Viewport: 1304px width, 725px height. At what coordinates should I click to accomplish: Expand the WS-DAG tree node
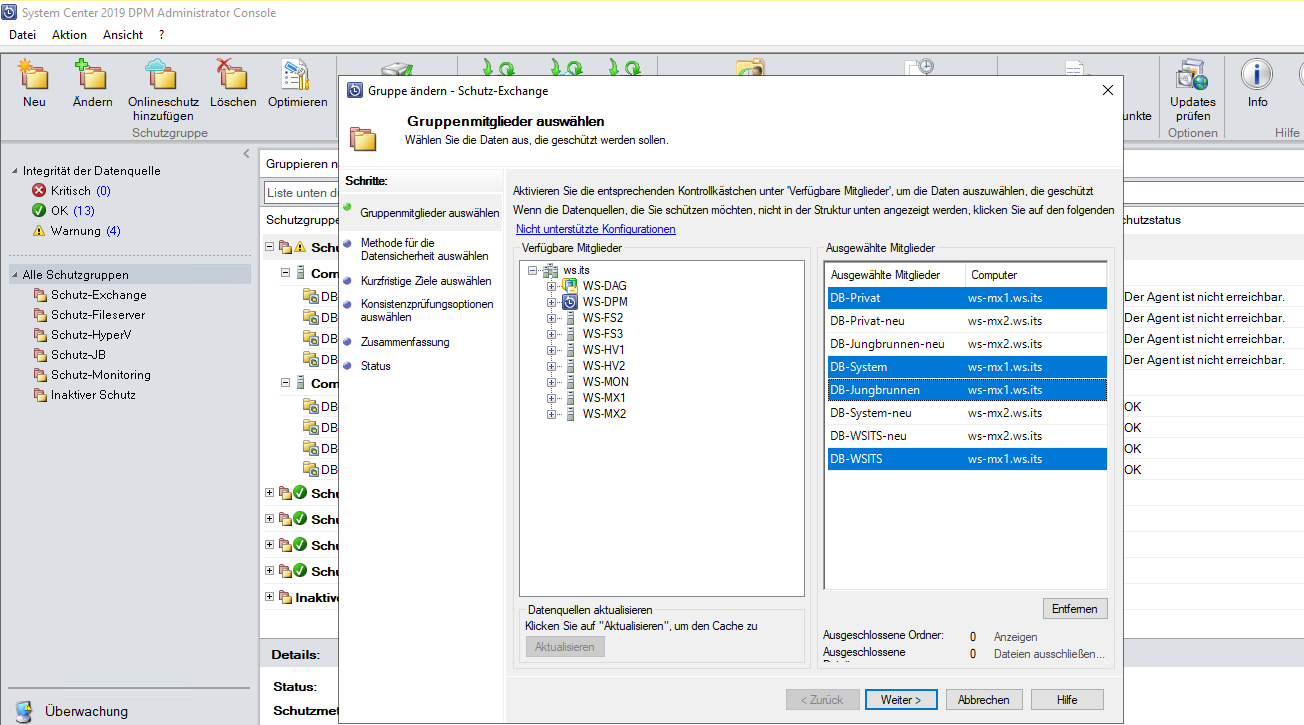552,286
